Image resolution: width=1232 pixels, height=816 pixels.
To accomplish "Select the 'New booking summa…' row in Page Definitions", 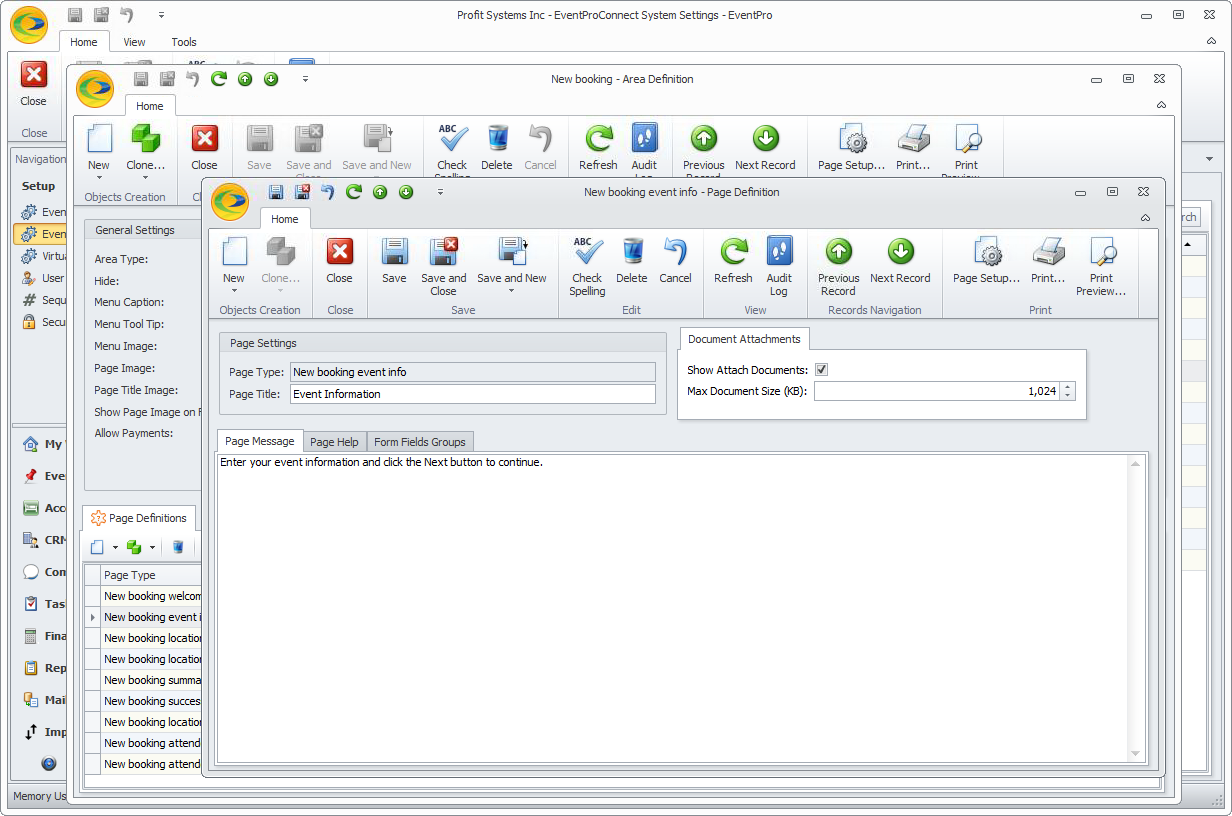I will point(152,680).
